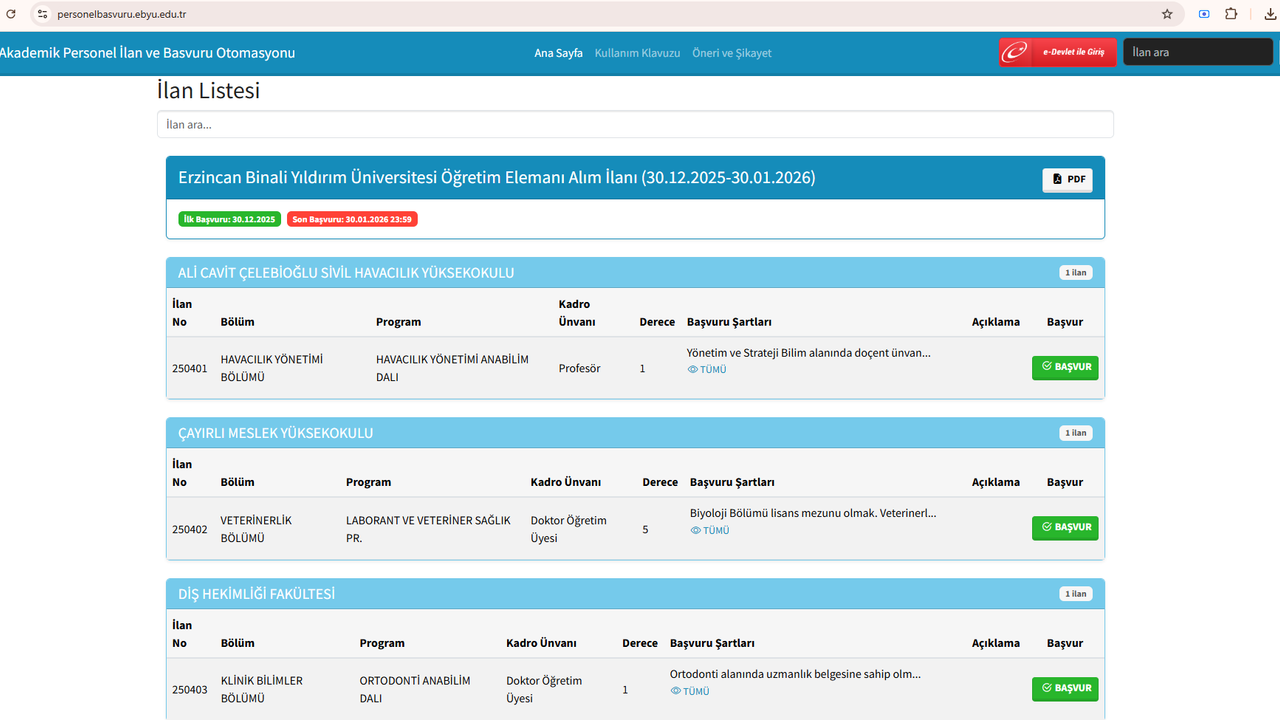Apply (Başvur) for Veterinerlik Bölümü position

tap(1065, 527)
